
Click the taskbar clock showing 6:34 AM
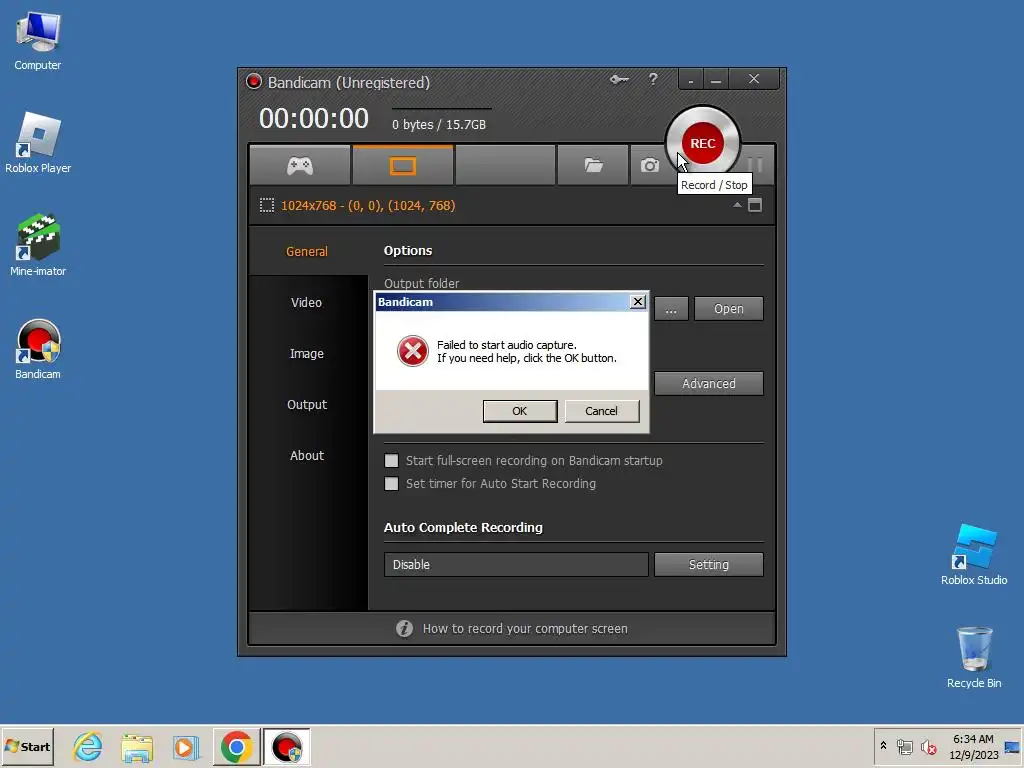point(974,746)
